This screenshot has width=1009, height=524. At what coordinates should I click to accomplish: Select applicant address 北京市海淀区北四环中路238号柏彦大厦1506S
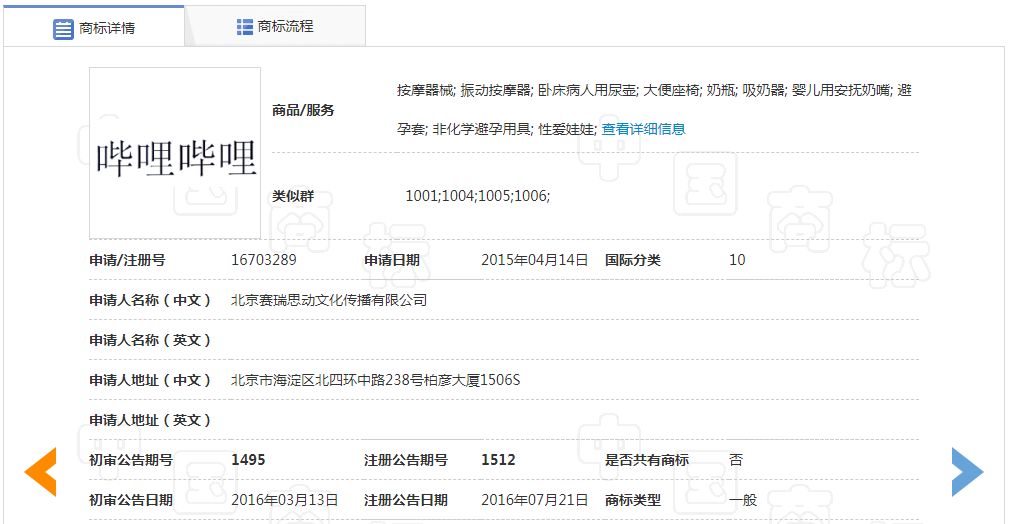click(x=375, y=380)
